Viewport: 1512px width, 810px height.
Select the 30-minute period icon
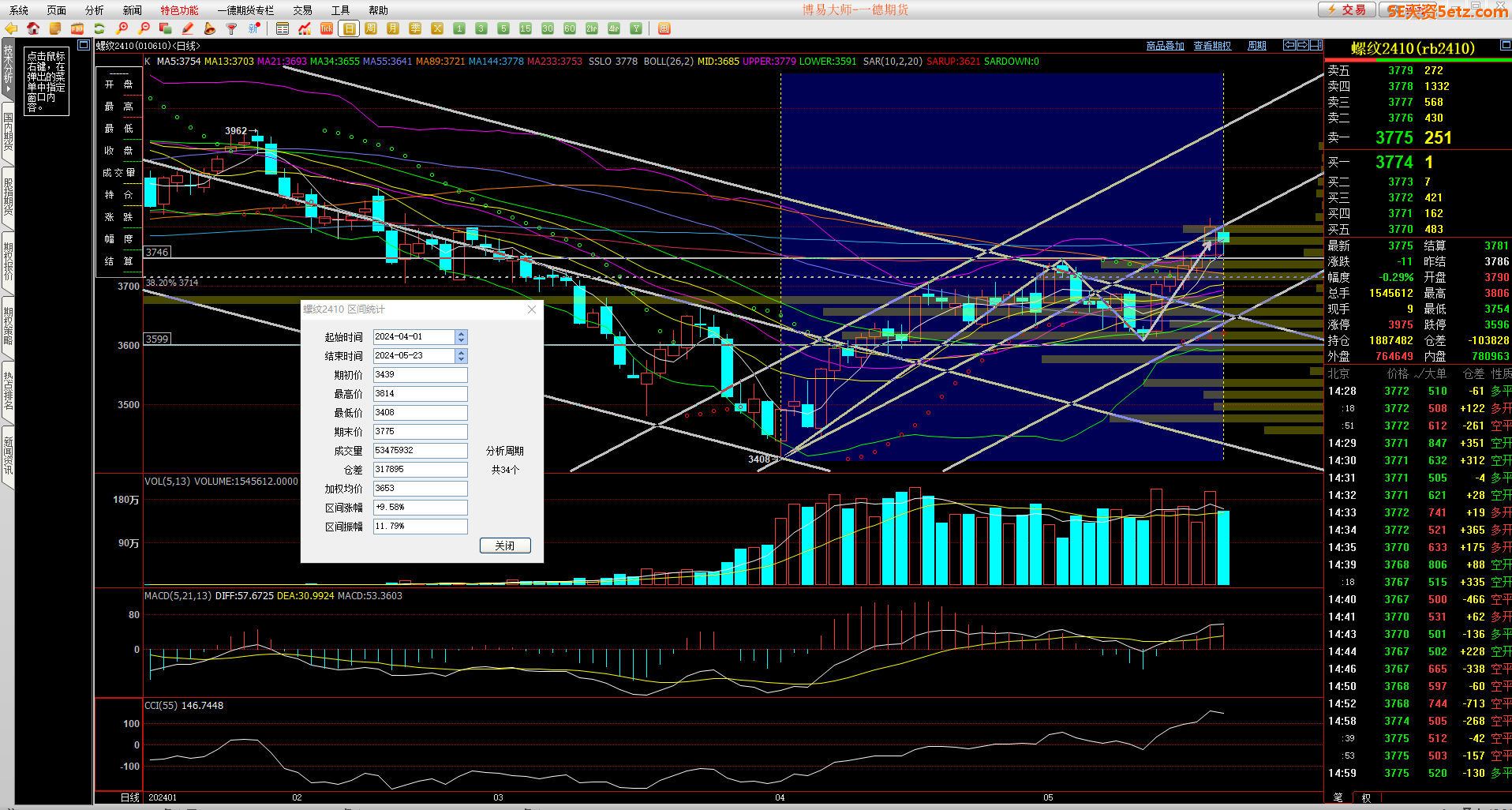[548, 28]
